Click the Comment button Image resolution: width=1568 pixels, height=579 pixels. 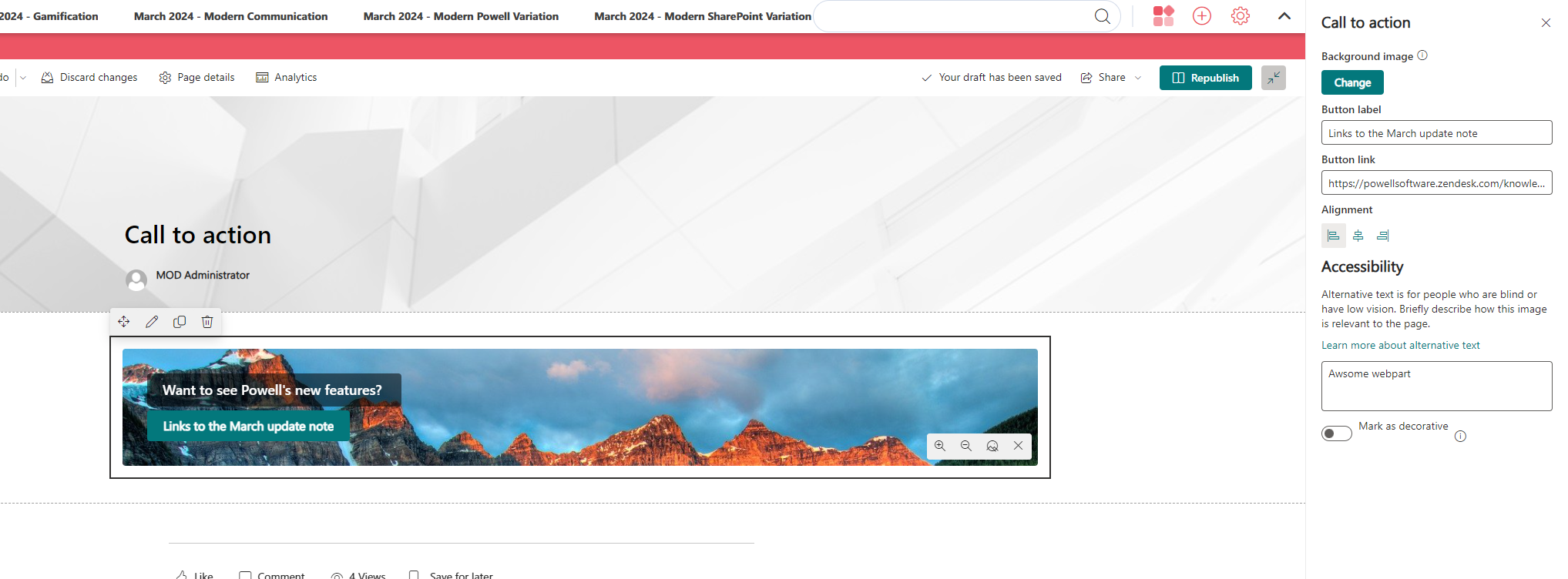coord(272,574)
